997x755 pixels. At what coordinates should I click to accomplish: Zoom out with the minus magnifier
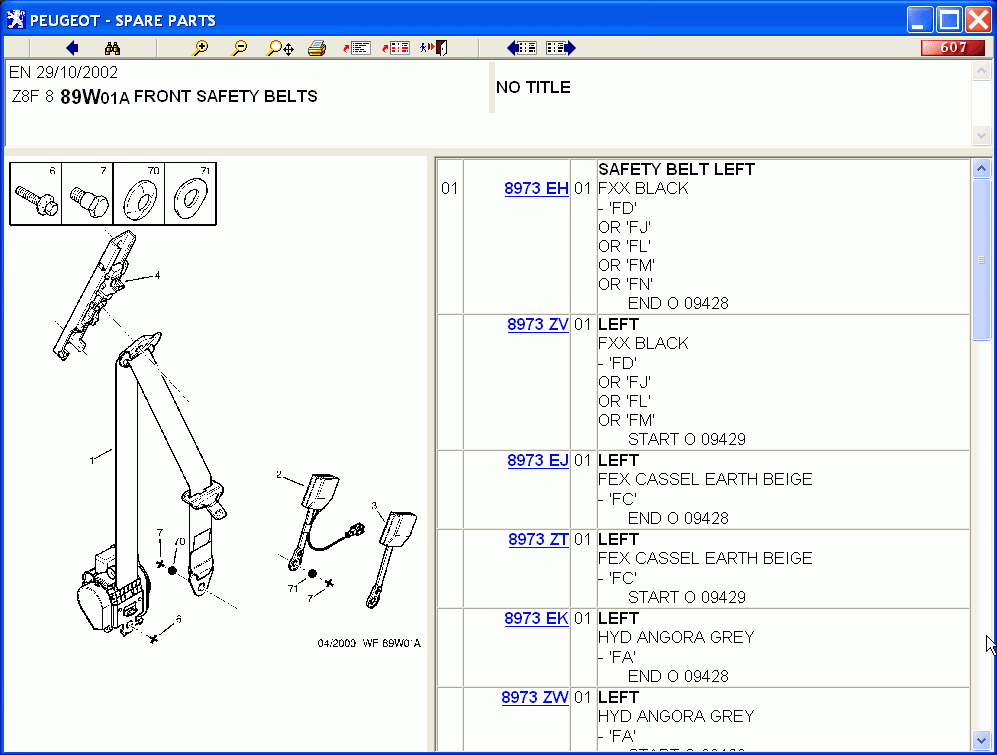coord(239,48)
